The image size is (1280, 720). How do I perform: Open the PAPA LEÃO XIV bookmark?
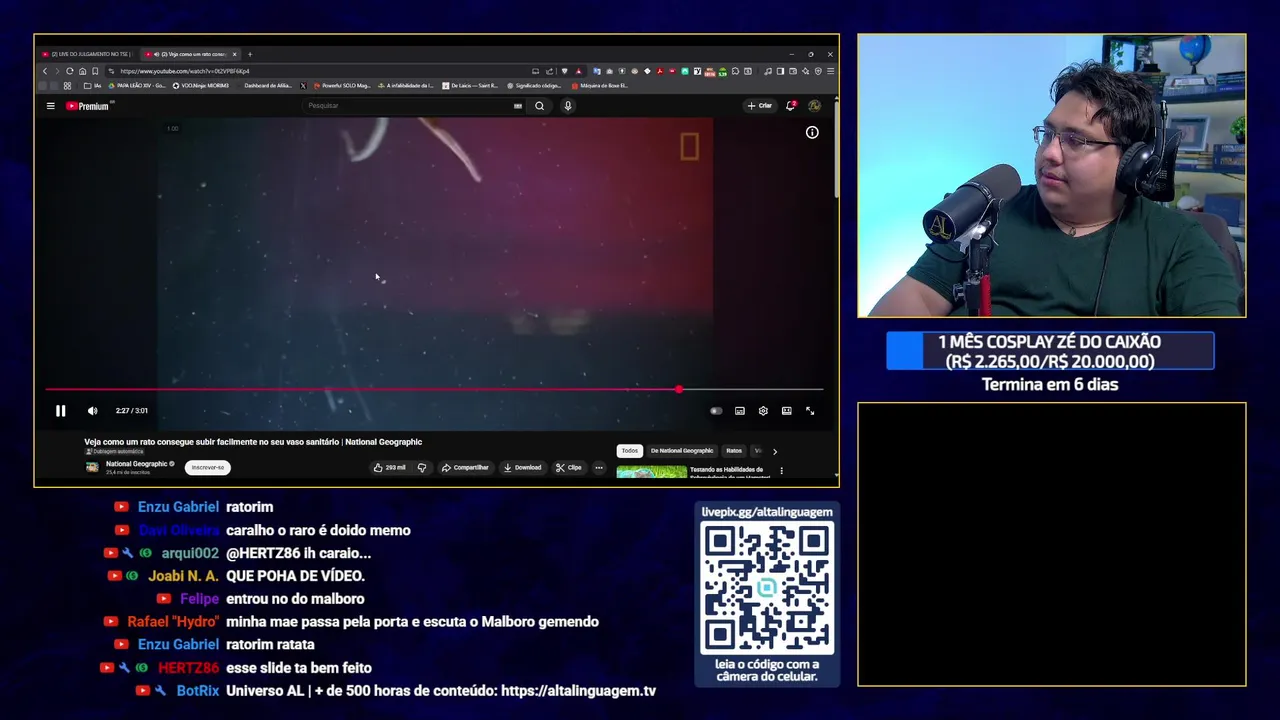(x=137, y=86)
